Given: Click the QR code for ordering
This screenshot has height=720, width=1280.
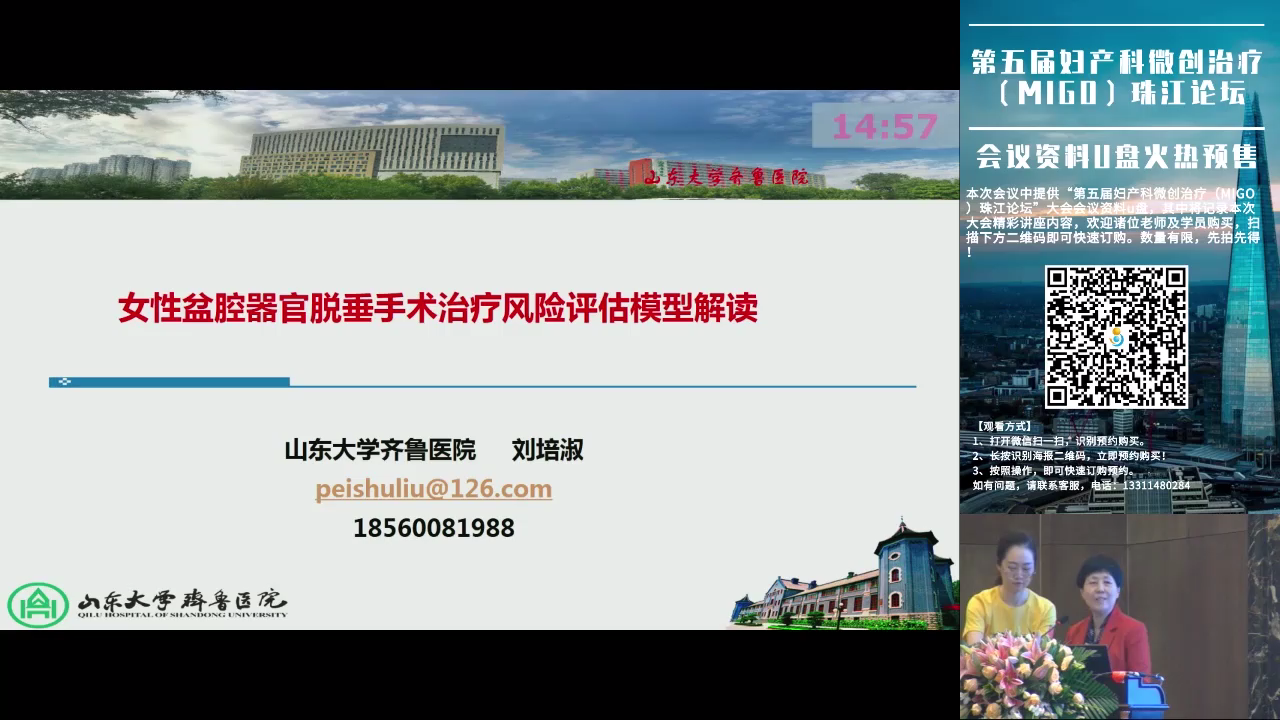Looking at the screenshot, I should [x=1116, y=336].
